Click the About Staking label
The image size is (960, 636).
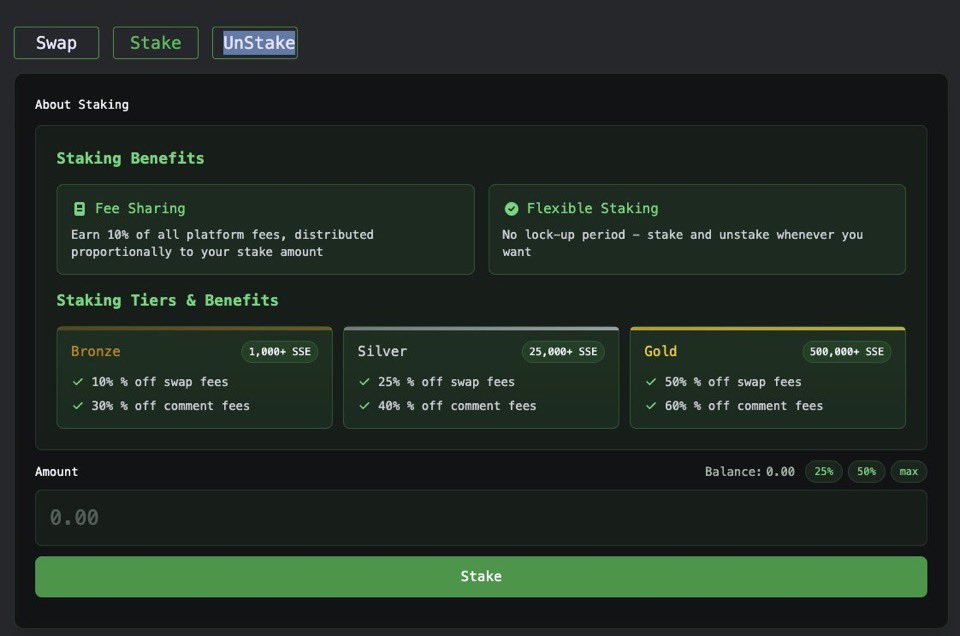82,105
